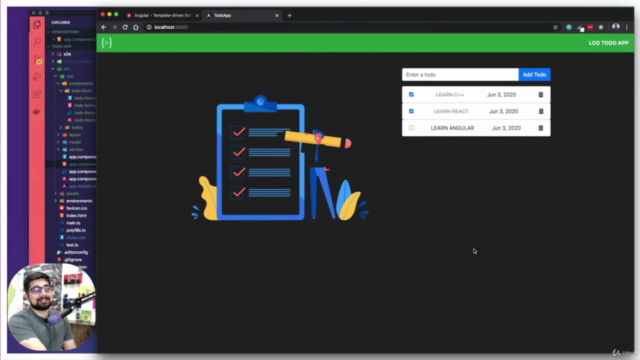Close app.component in Open Editors
Viewport: 640px width, 360px height.
[53, 39]
